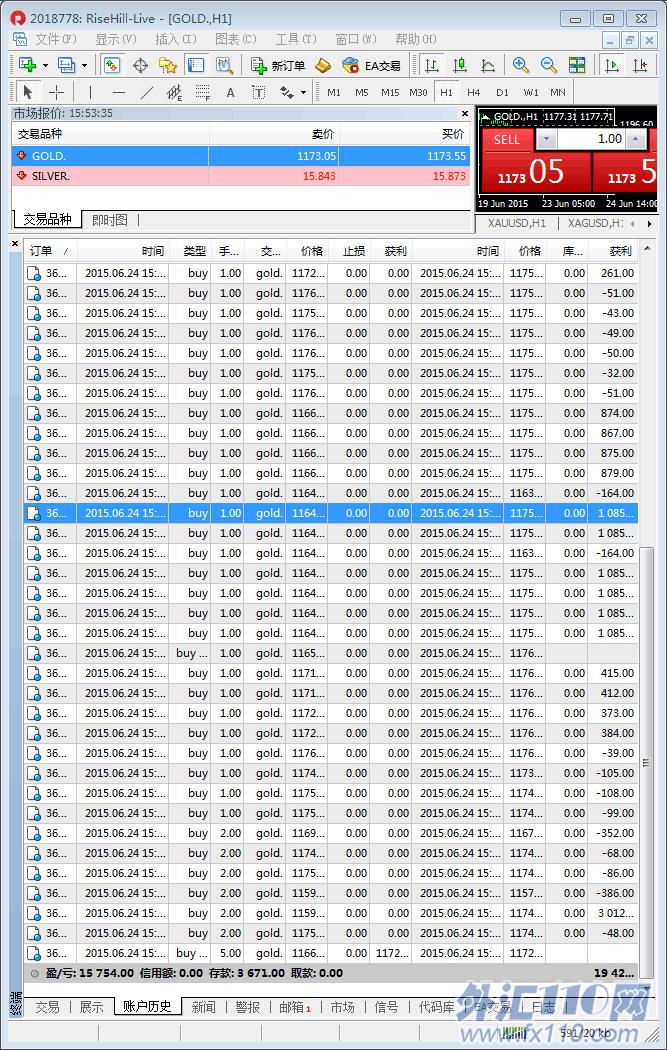The image size is (667, 1050).
Task: Select the horizontal line tool
Action: 119,92
